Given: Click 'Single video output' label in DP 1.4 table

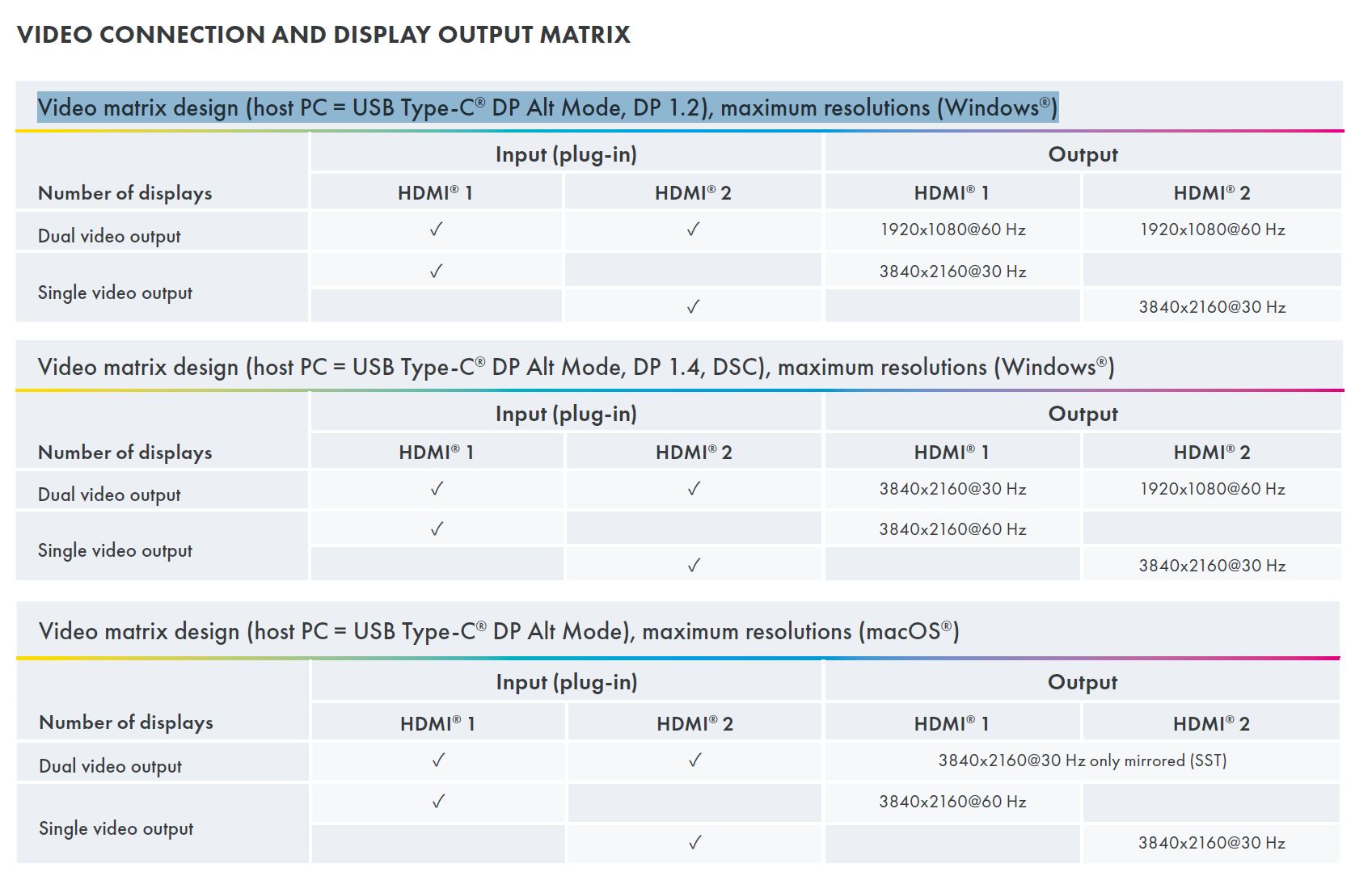Looking at the screenshot, I should tap(115, 550).
